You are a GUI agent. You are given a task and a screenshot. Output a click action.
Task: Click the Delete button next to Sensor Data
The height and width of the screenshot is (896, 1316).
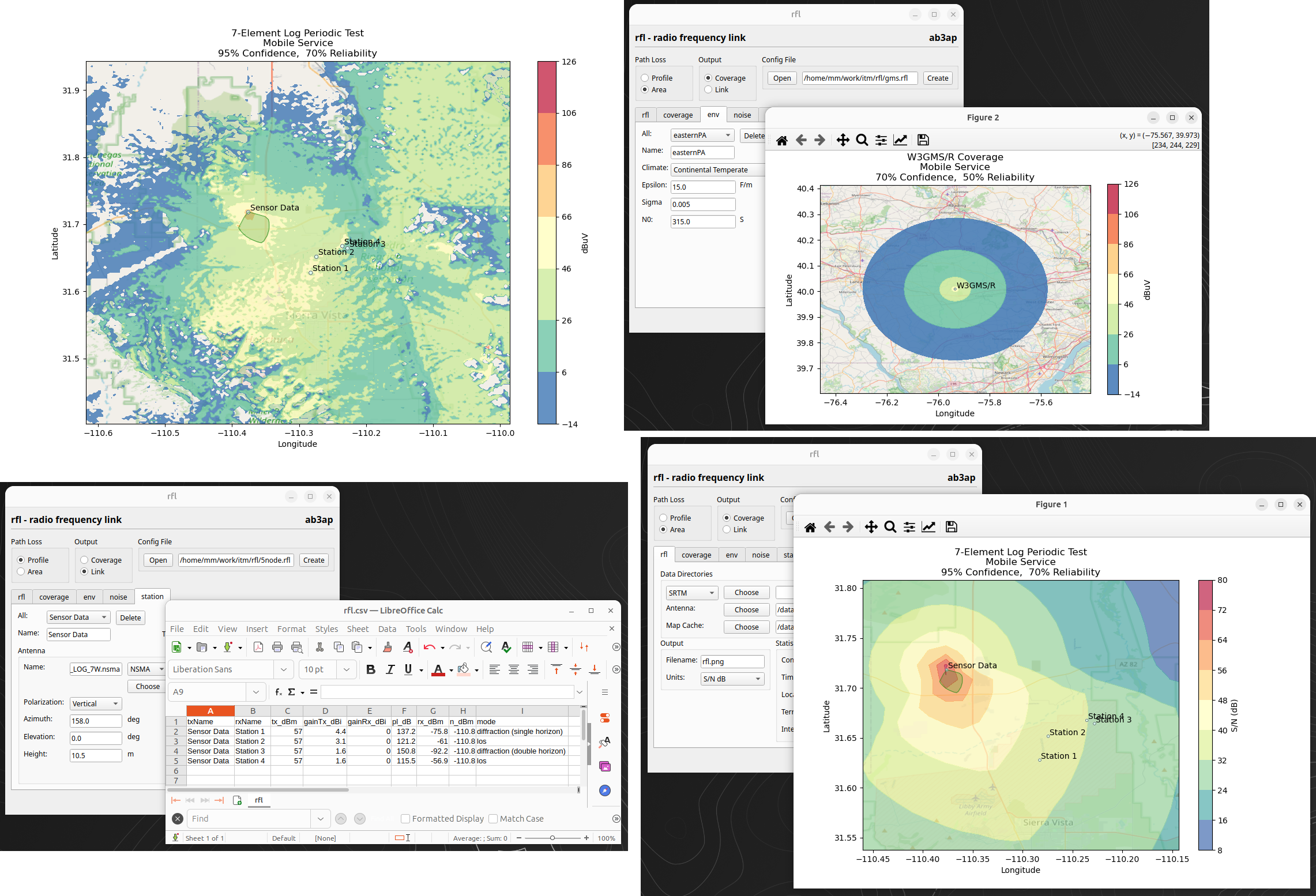(130, 618)
